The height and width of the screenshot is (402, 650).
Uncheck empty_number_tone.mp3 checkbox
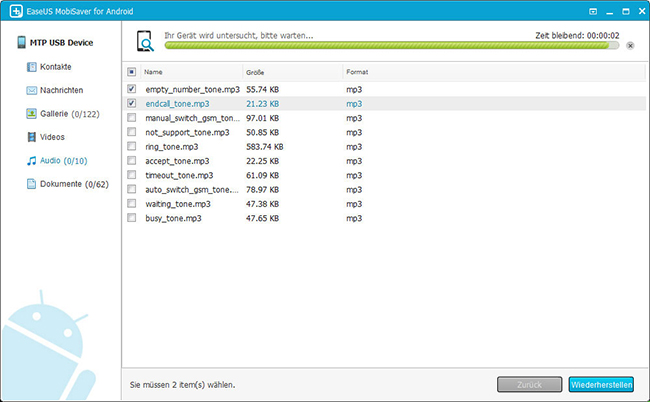click(x=132, y=89)
